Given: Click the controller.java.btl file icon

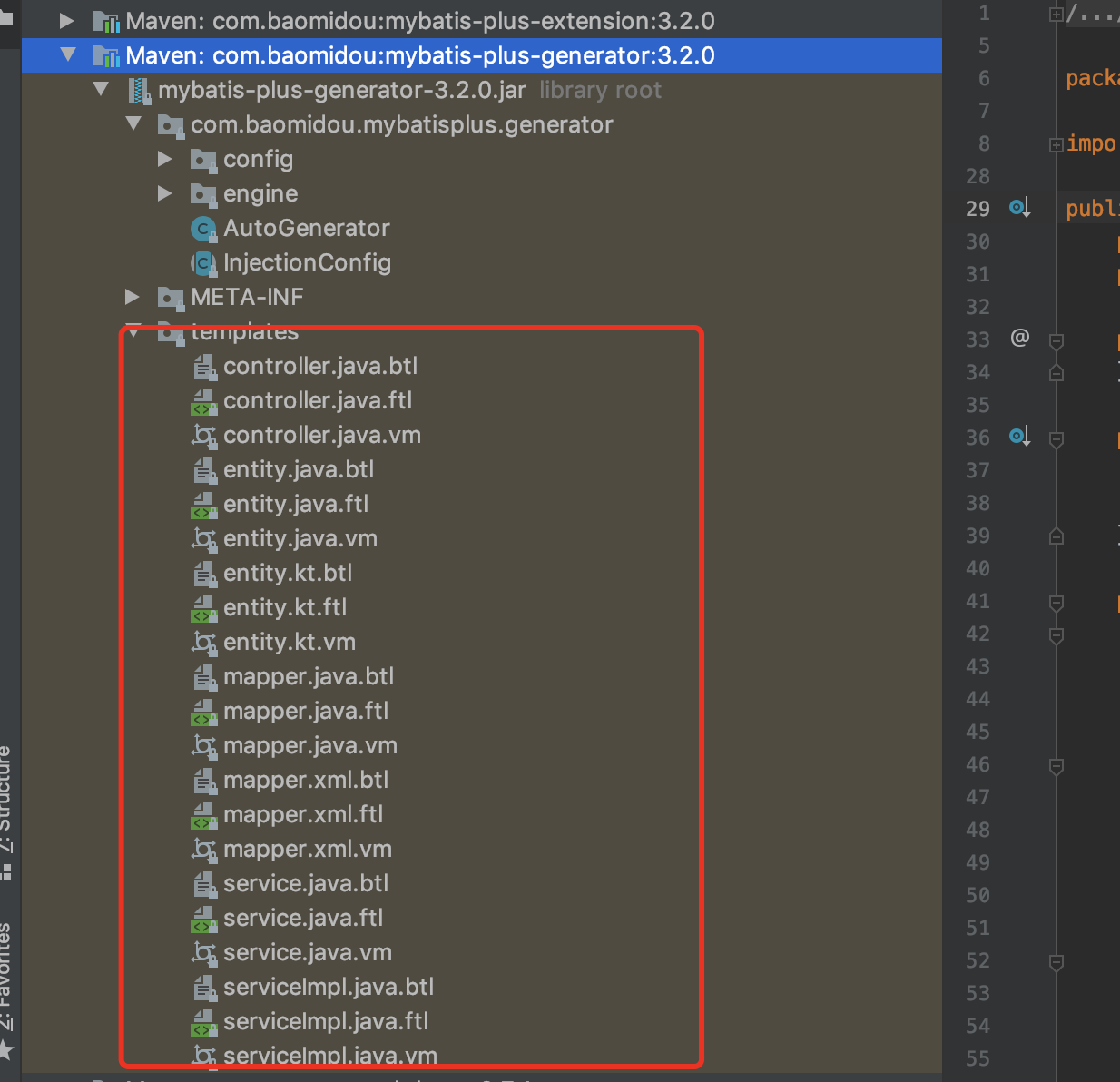Looking at the screenshot, I should pyautogui.click(x=204, y=367).
